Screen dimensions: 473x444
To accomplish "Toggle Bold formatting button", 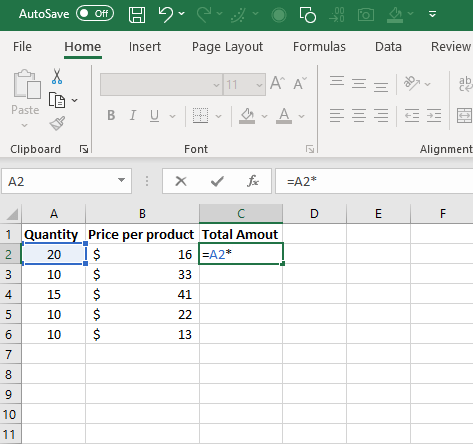I will pyautogui.click(x=111, y=116).
